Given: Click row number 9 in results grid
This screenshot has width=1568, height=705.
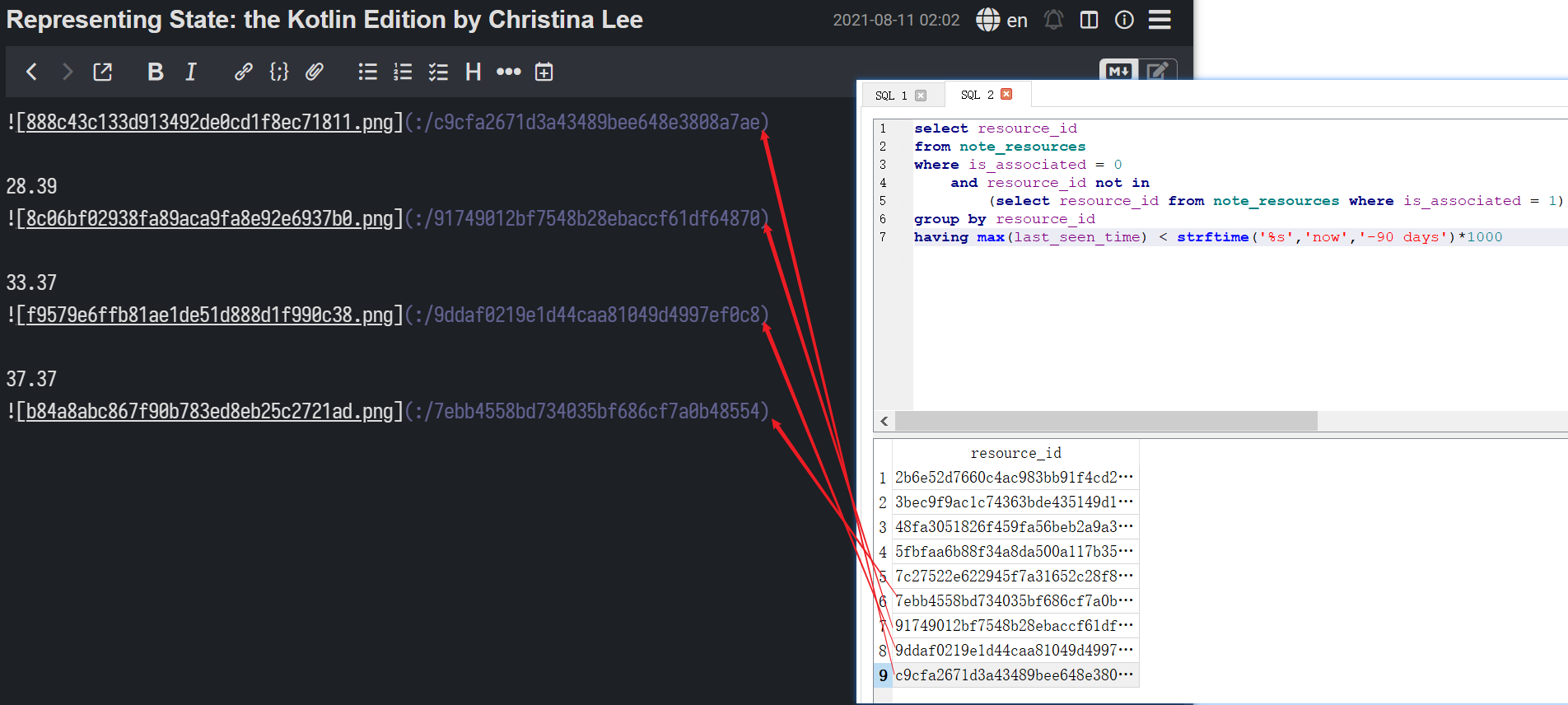Looking at the screenshot, I should click(883, 675).
